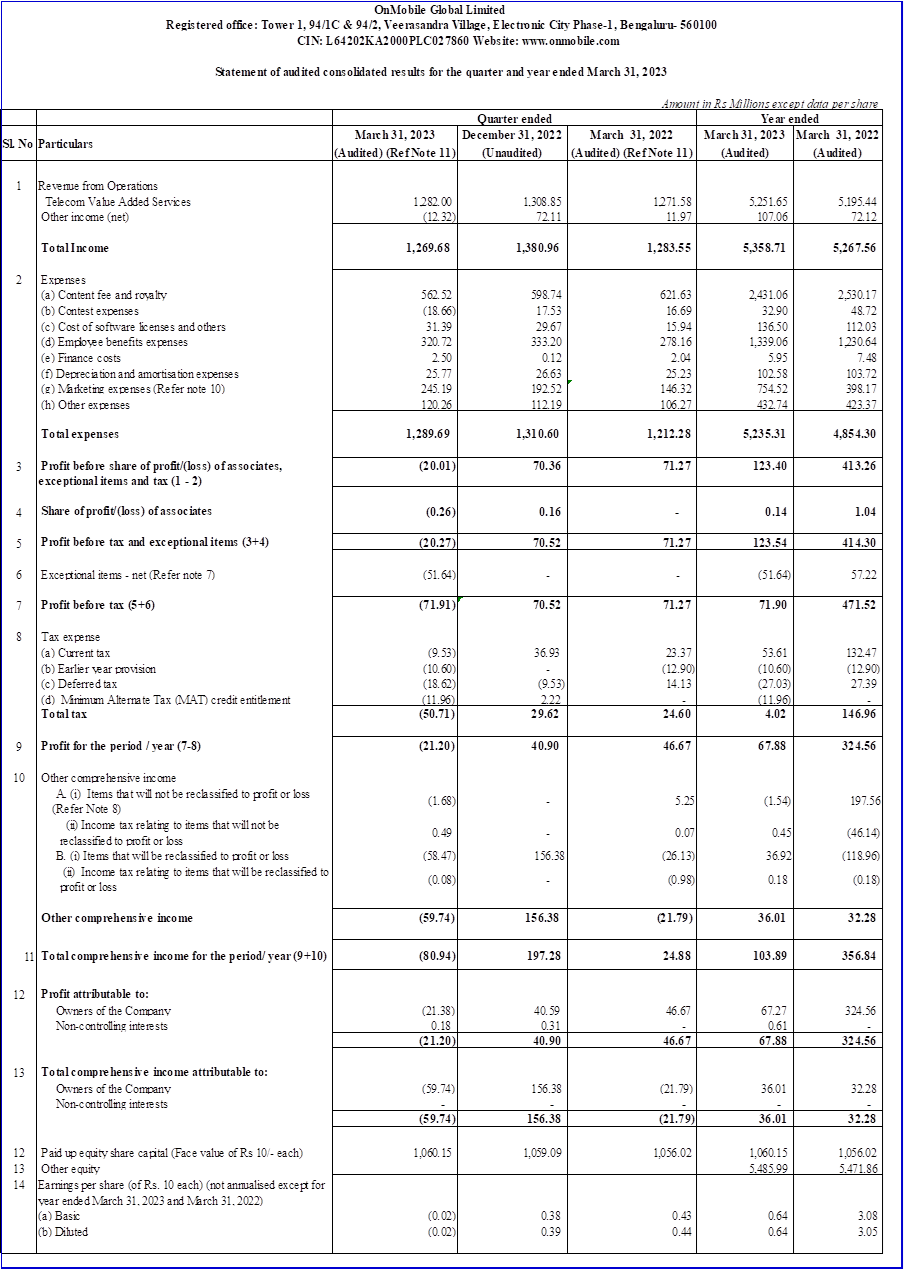Select the "Total expenses" row label
Screen dimensions: 904x1270
point(80,435)
